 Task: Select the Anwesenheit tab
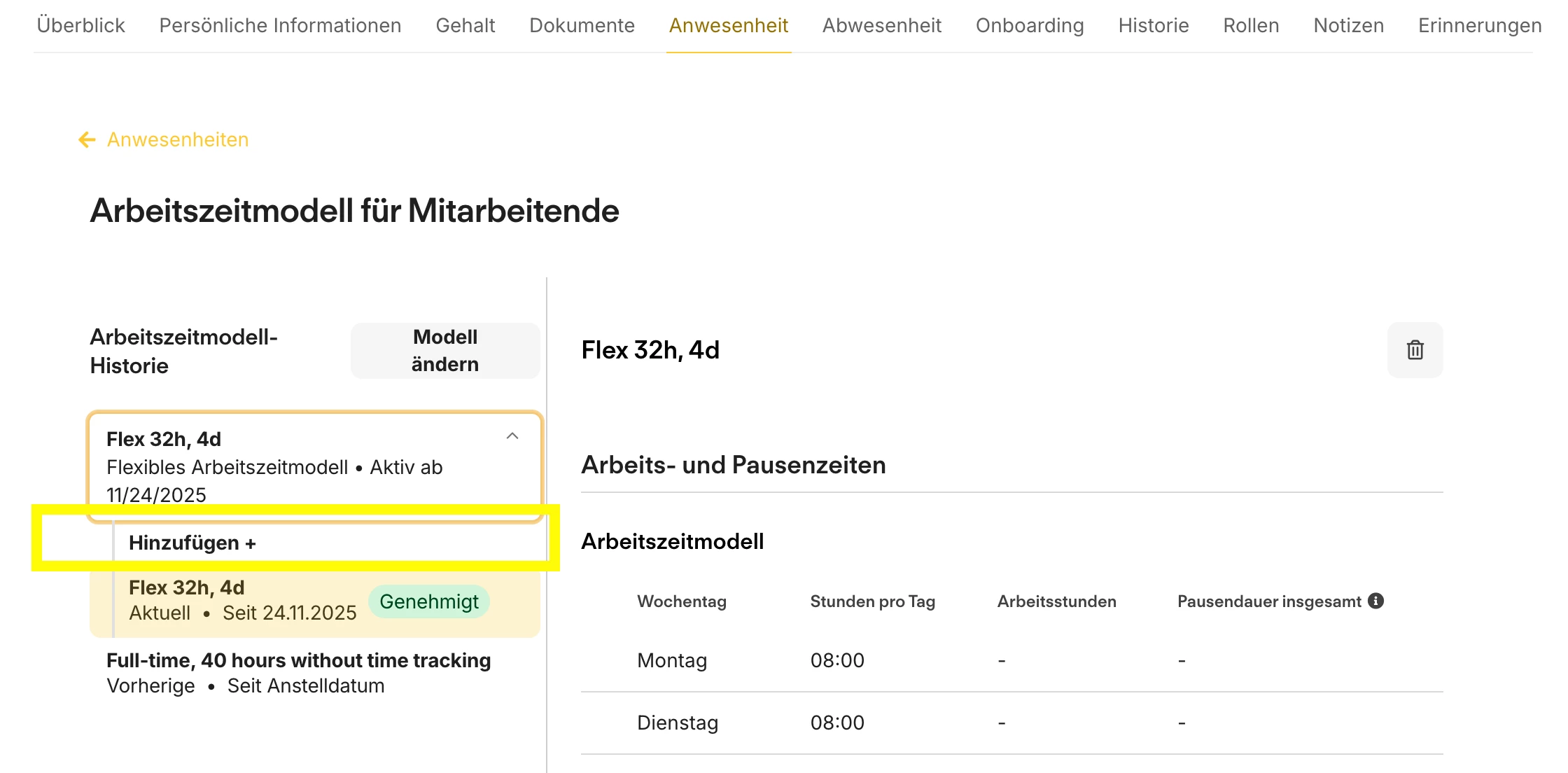click(728, 25)
